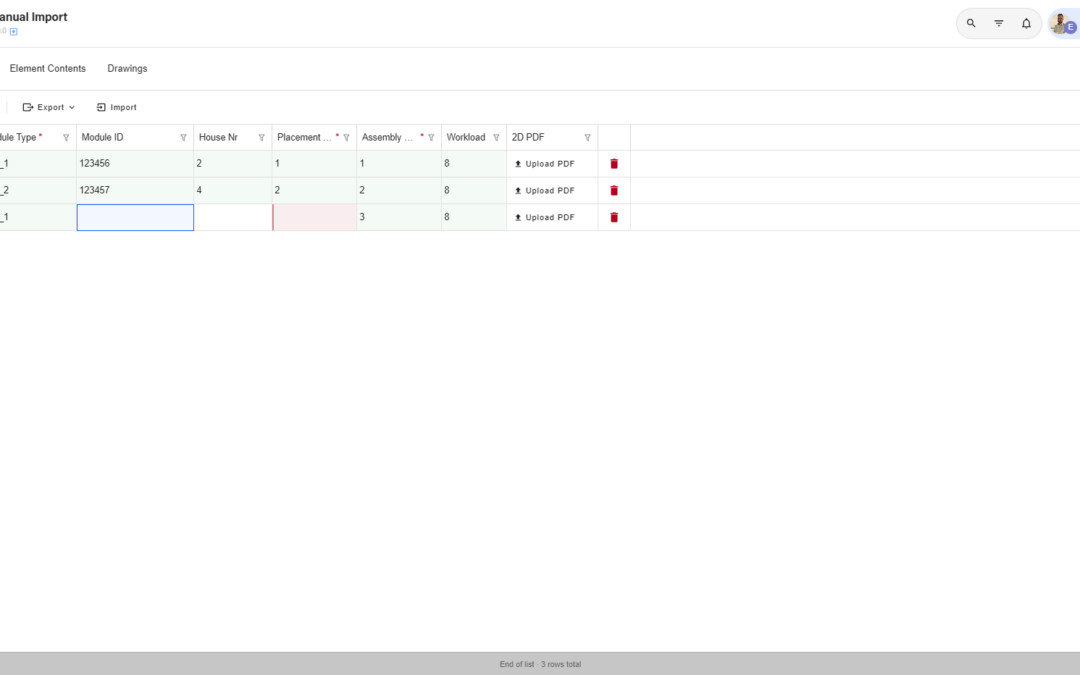Delete the row with Module ID 123457
Viewport: 1080px width, 675px height.
click(x=614, y=191)
